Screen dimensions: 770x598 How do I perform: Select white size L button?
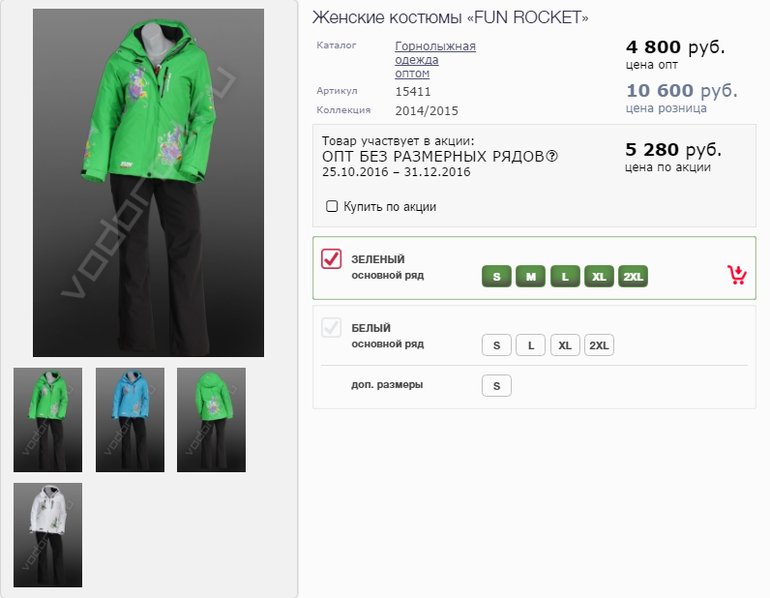click(531, 345)
